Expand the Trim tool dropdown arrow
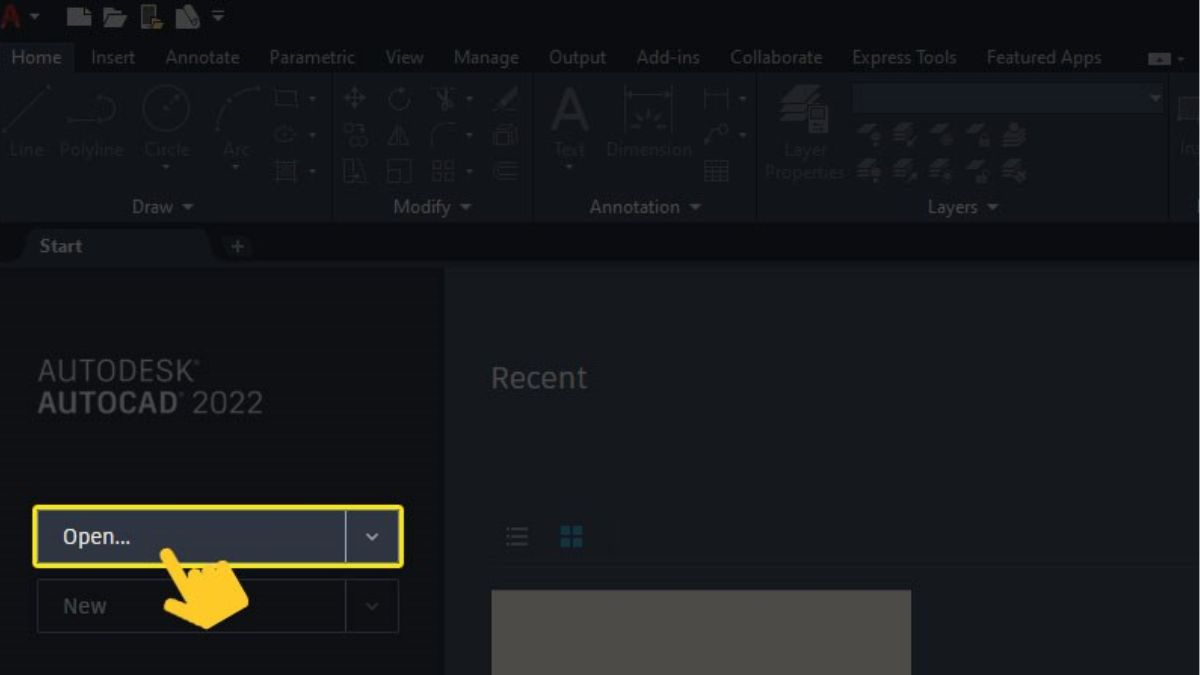The width and height of the screenshot is (1200, 675). 469,98
